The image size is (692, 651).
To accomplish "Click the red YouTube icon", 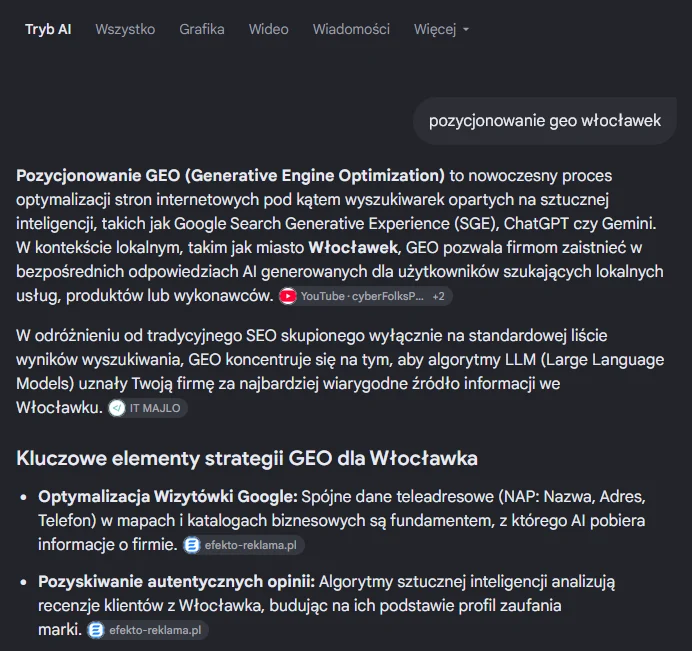I will 288,296.
